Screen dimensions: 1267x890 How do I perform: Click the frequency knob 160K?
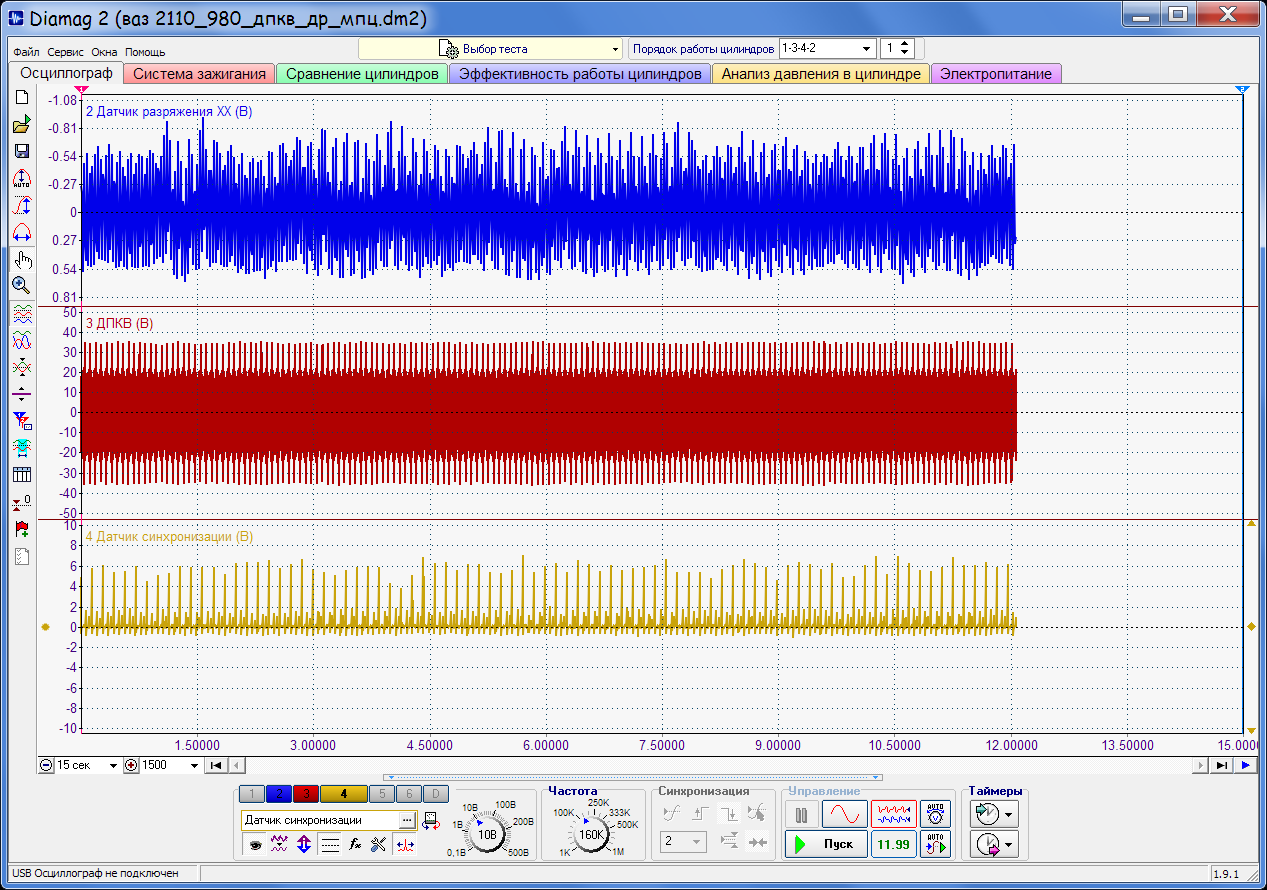coord(592,834)
